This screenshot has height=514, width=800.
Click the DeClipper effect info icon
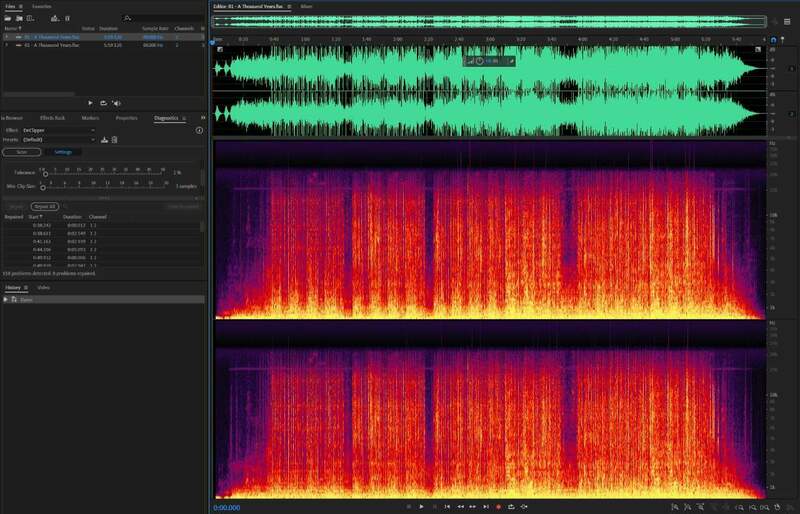(x=199, y=130)
